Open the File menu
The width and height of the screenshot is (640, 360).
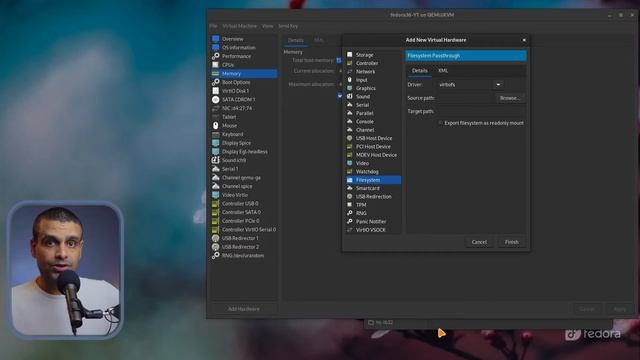click(x=213, y=26)
